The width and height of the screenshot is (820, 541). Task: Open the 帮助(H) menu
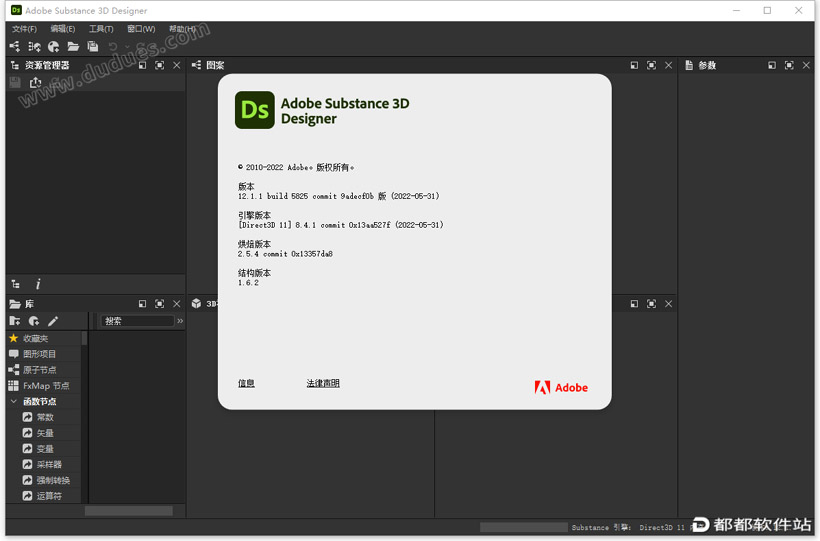pos(182,29)
